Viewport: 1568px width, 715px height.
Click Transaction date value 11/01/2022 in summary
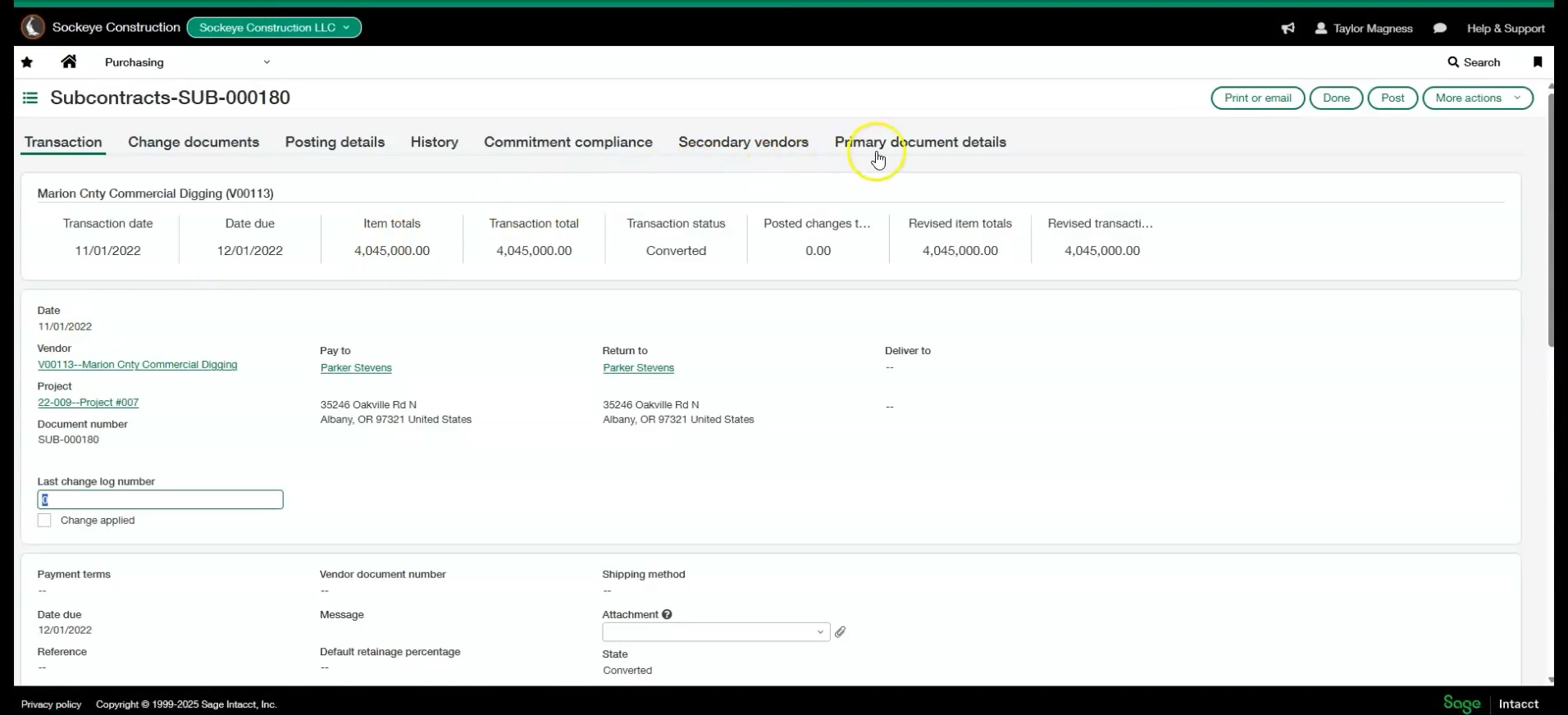coord(107,251)
